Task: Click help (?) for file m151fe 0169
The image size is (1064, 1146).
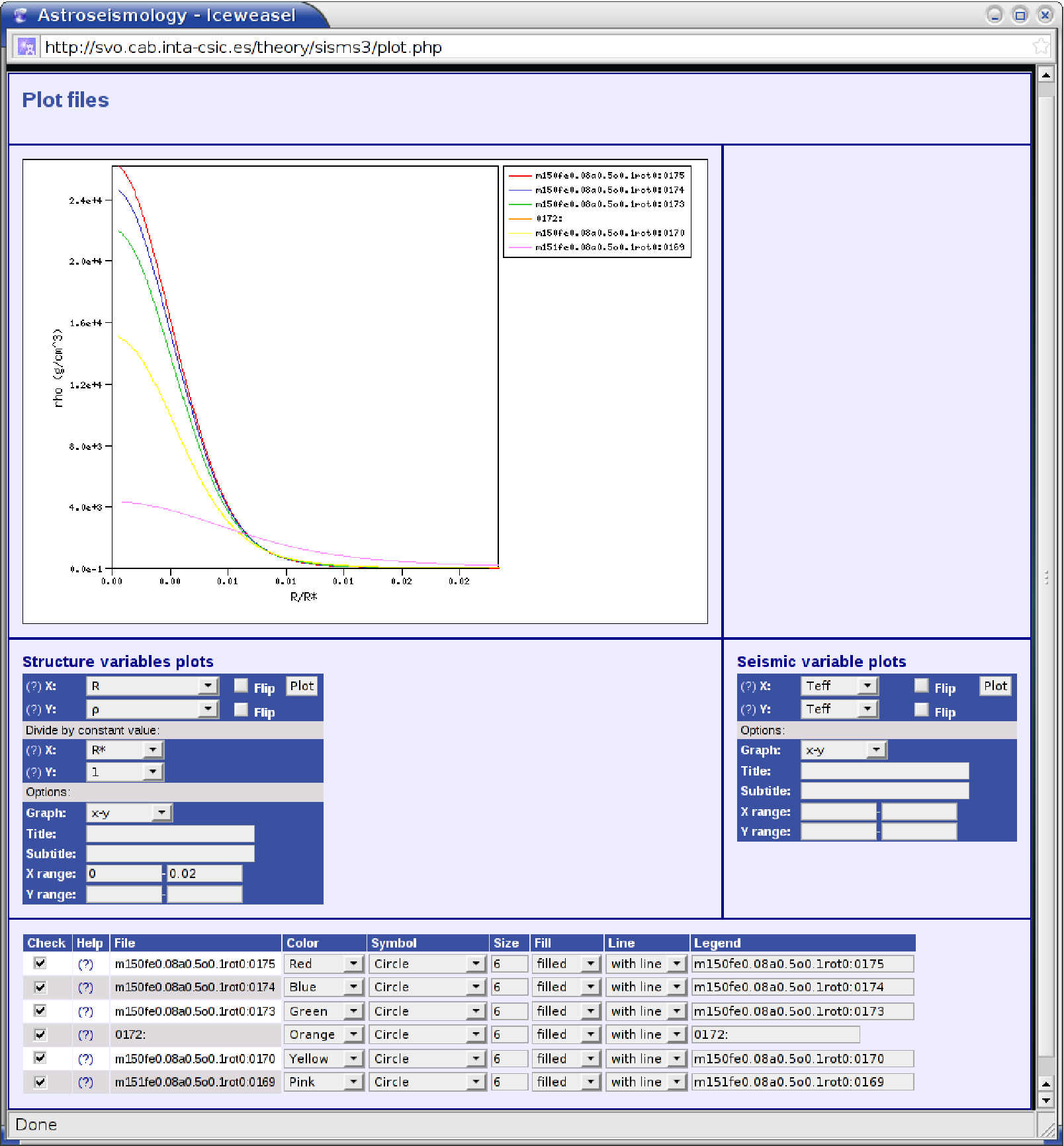Action: point(85,1082)
